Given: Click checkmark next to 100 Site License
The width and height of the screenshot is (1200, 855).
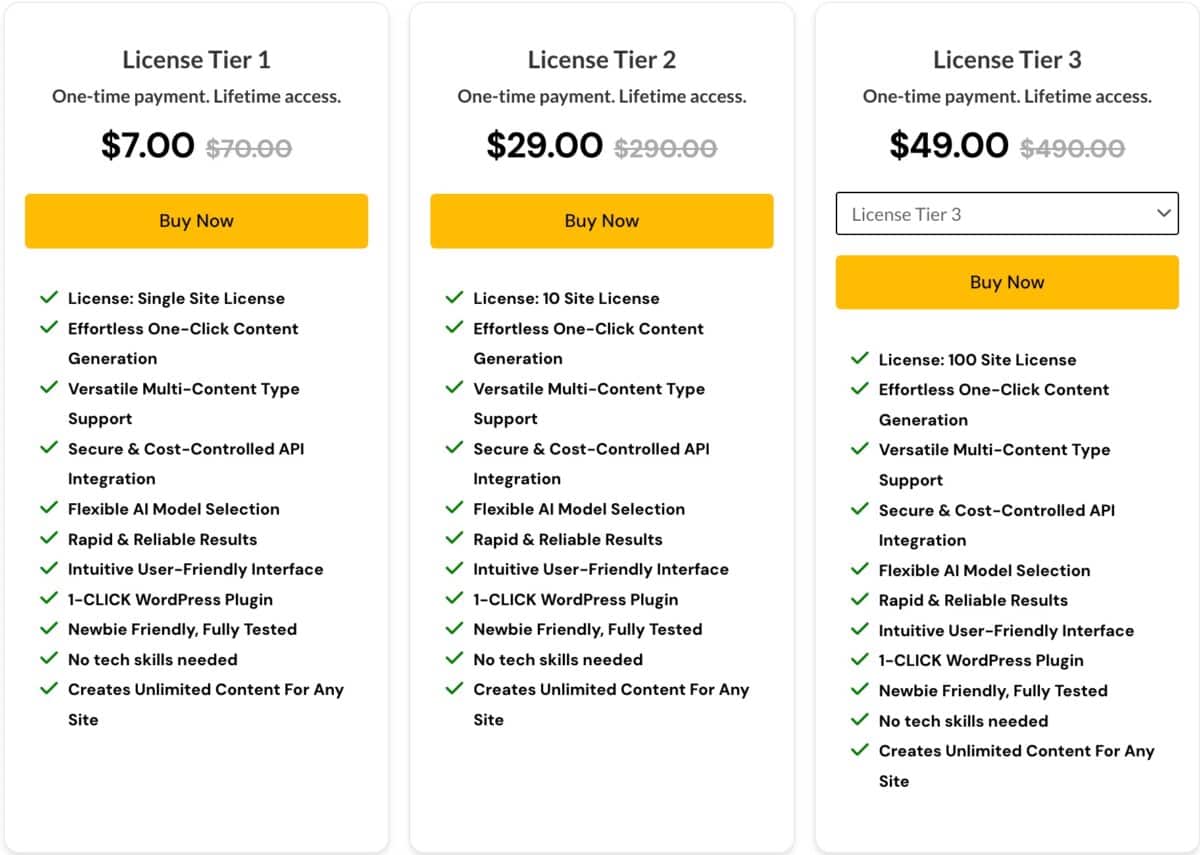Looking at the screenshot, I should [x=859, y=359].
